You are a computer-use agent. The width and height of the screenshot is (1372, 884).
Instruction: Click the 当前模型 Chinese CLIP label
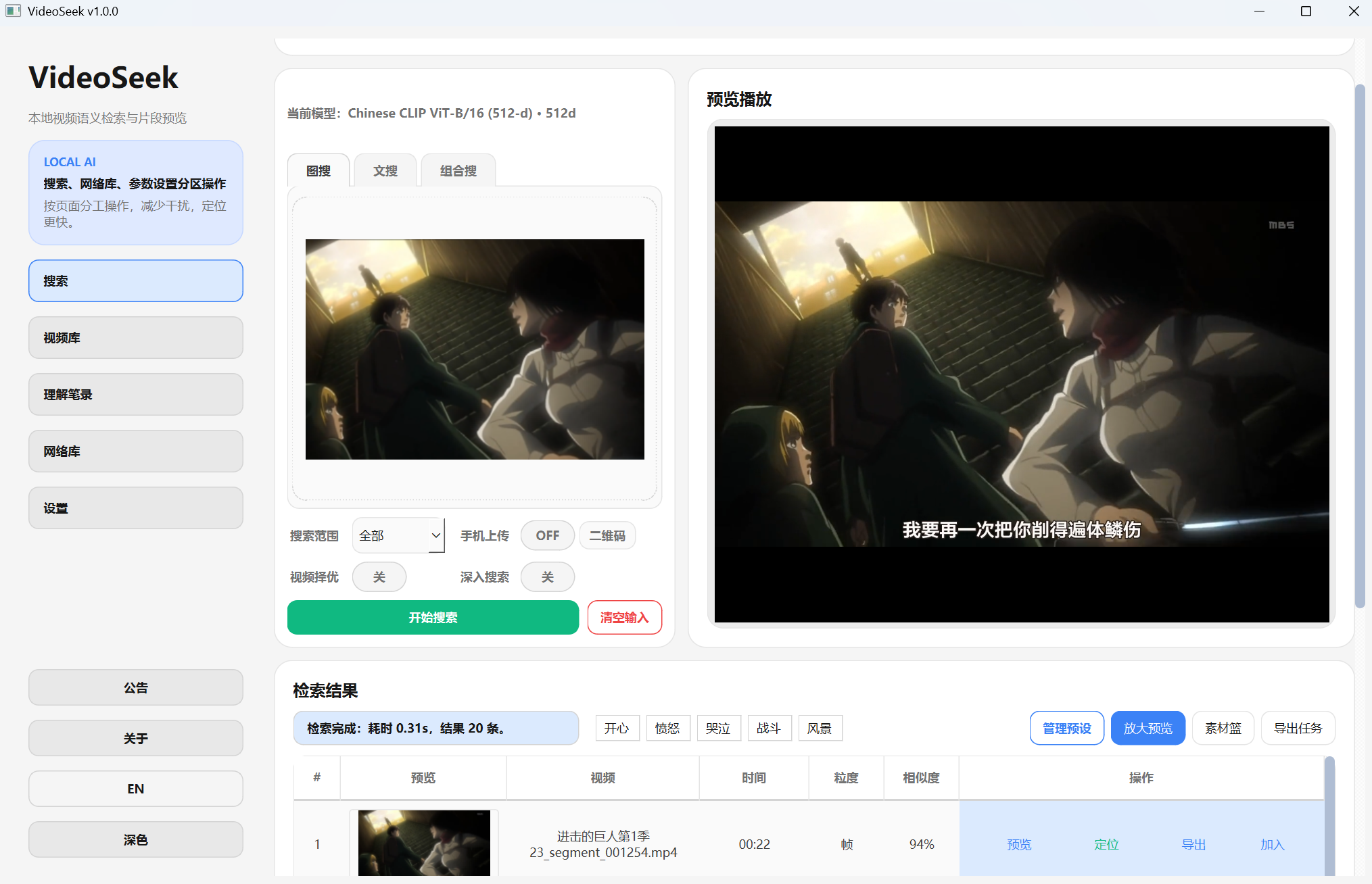click(x=431, y=113)
